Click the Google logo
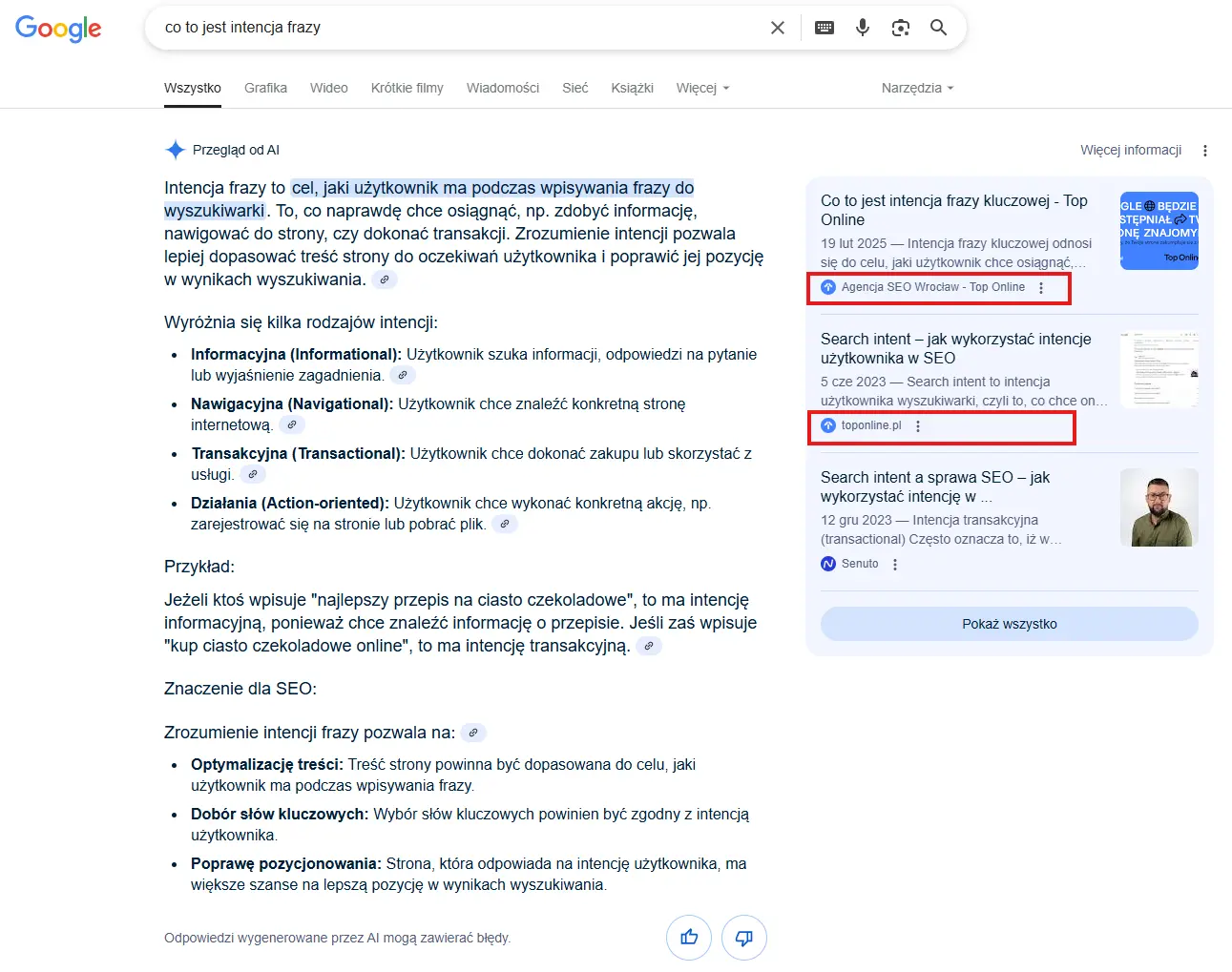 tap(58, 29)
